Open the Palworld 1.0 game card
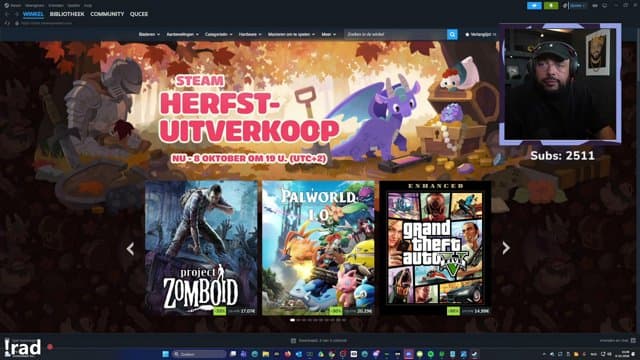This screenshot has height=360, width=640. (x=318, y=248)
